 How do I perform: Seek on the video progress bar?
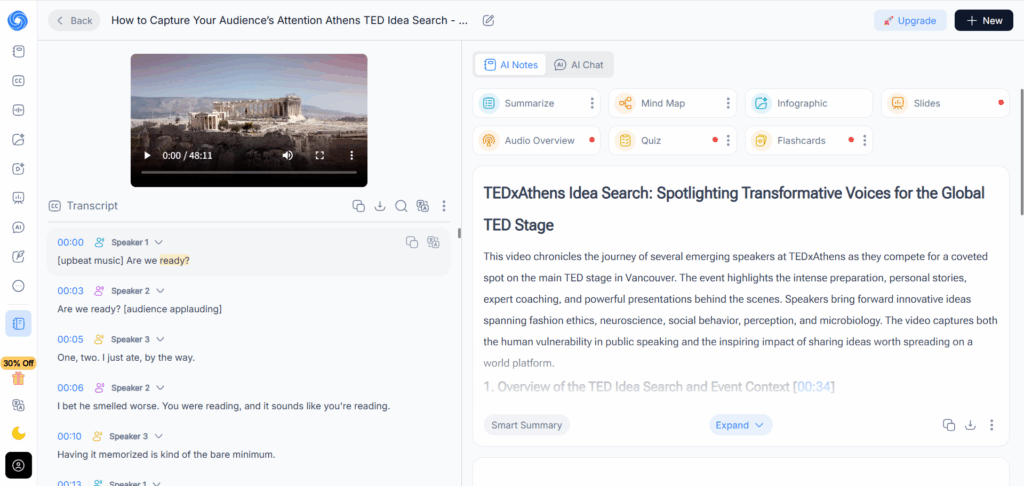coord(249,172)
